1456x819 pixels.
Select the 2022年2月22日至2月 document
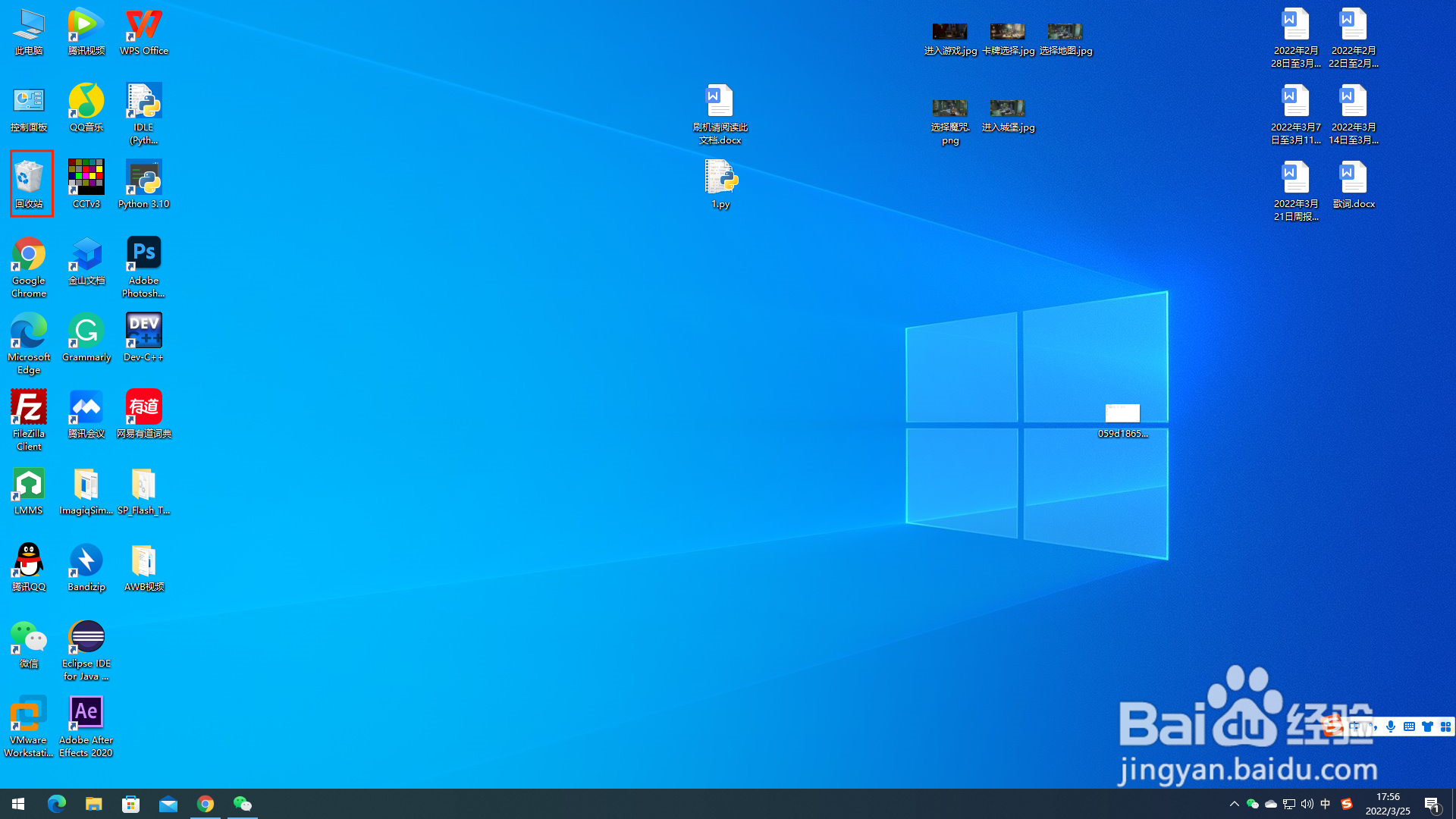pyautogui.click(x=1354, y=38)
